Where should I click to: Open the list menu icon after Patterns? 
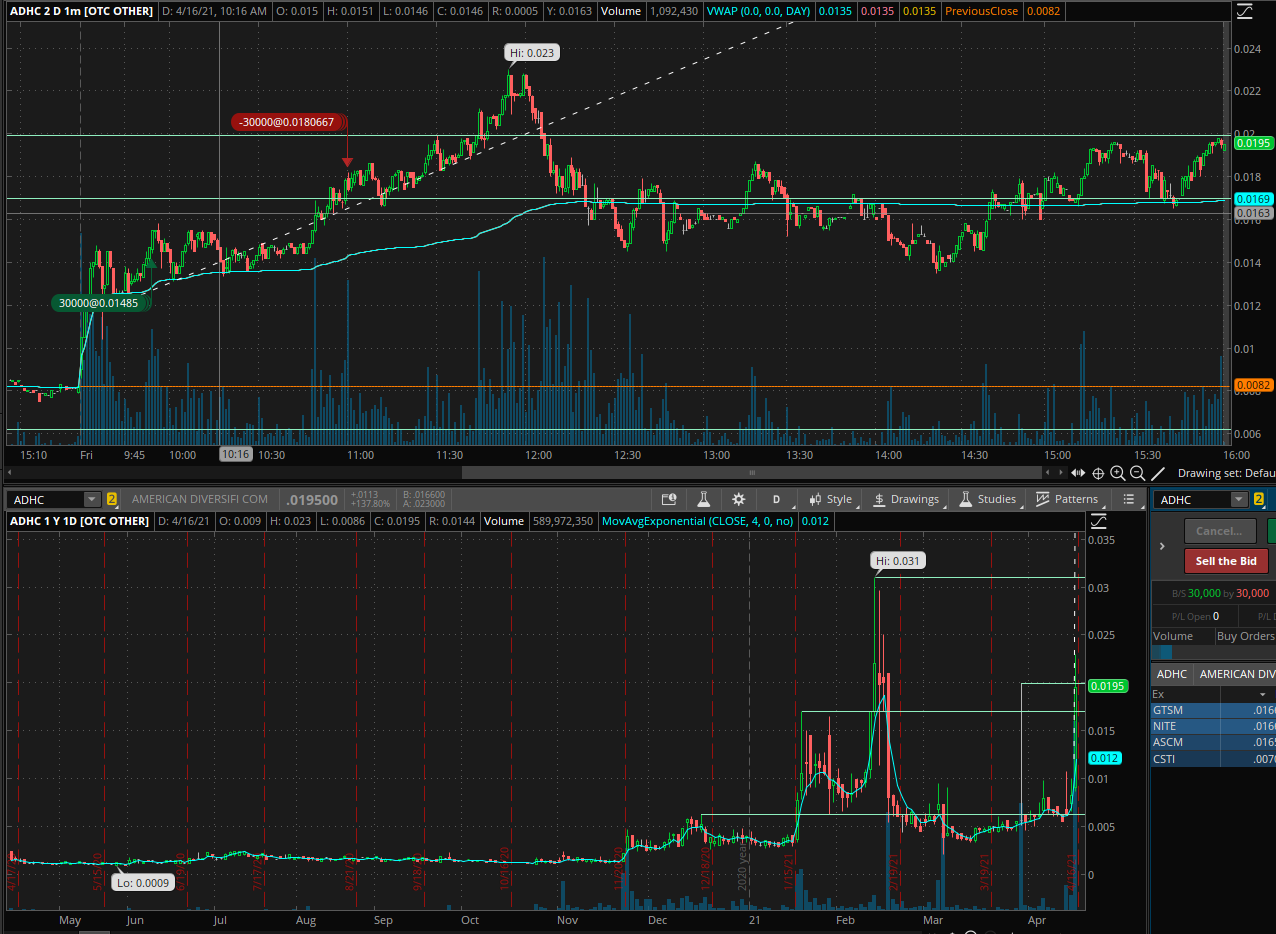point(1129,499)
